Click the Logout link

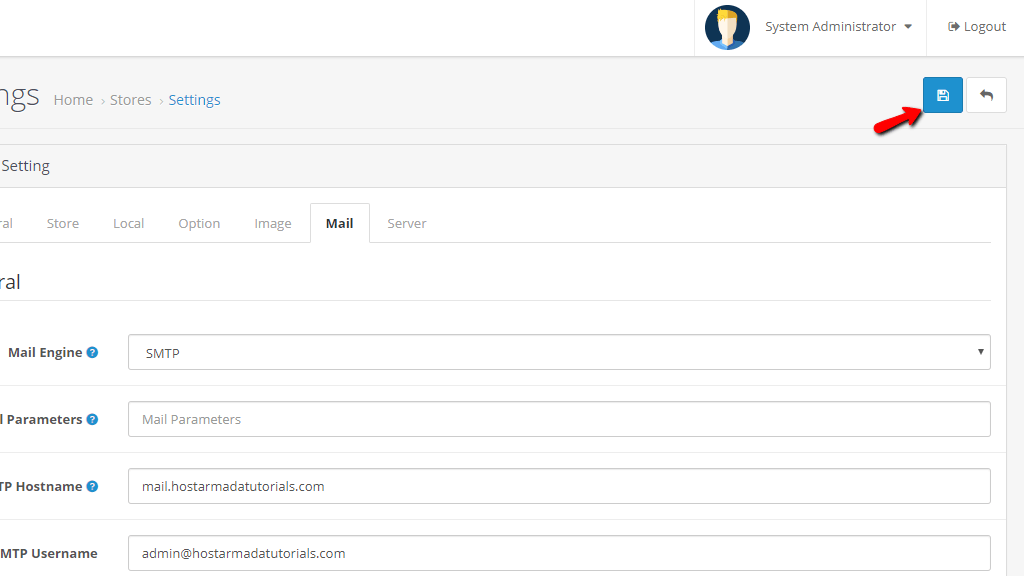977,27
